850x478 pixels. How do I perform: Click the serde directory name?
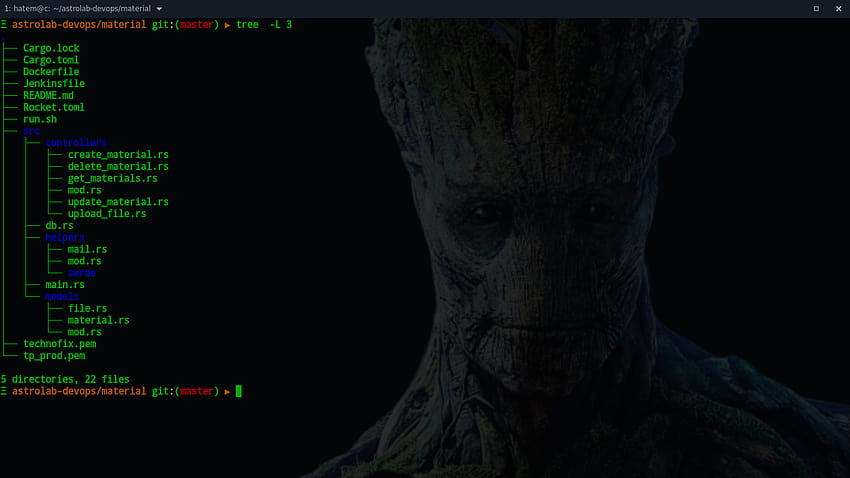tap(81, 273)
